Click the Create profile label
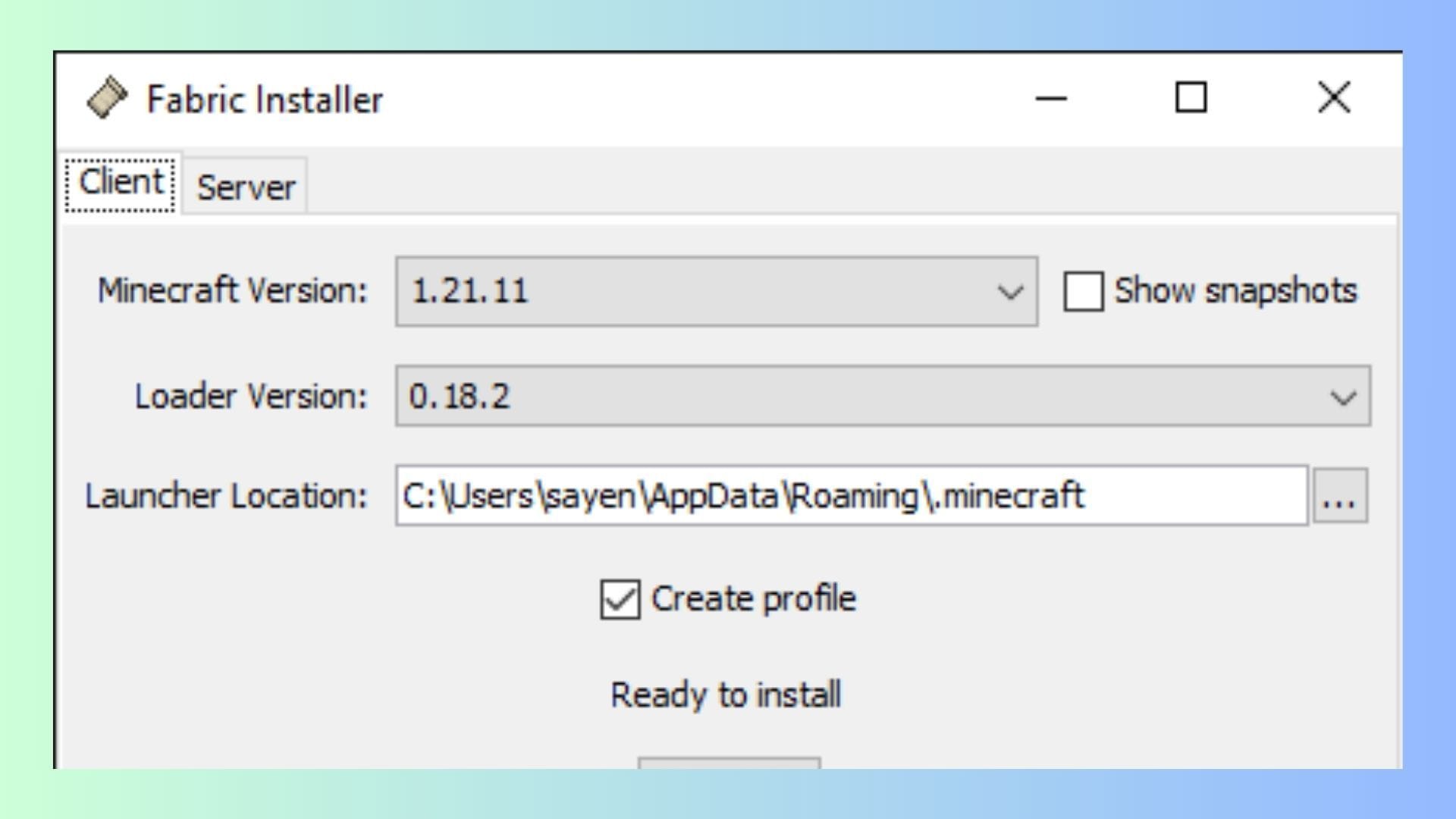The width and height of the screenshot is (1456, 819). (x=755, y=598)
